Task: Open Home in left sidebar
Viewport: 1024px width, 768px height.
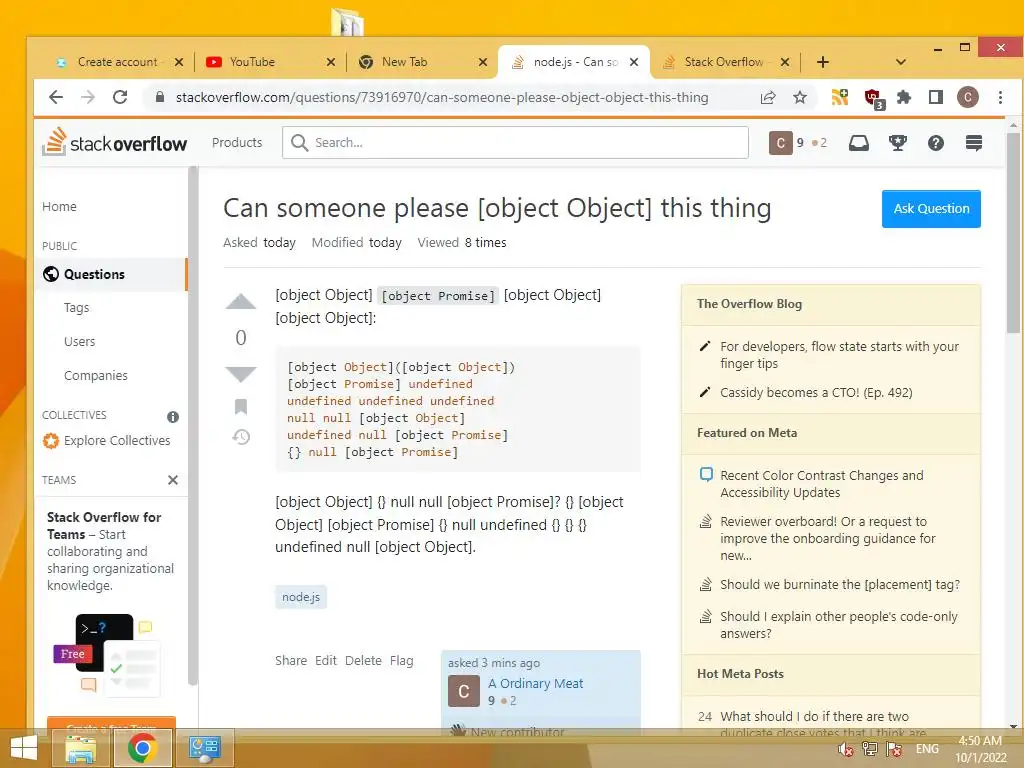Action: point(59,206)
